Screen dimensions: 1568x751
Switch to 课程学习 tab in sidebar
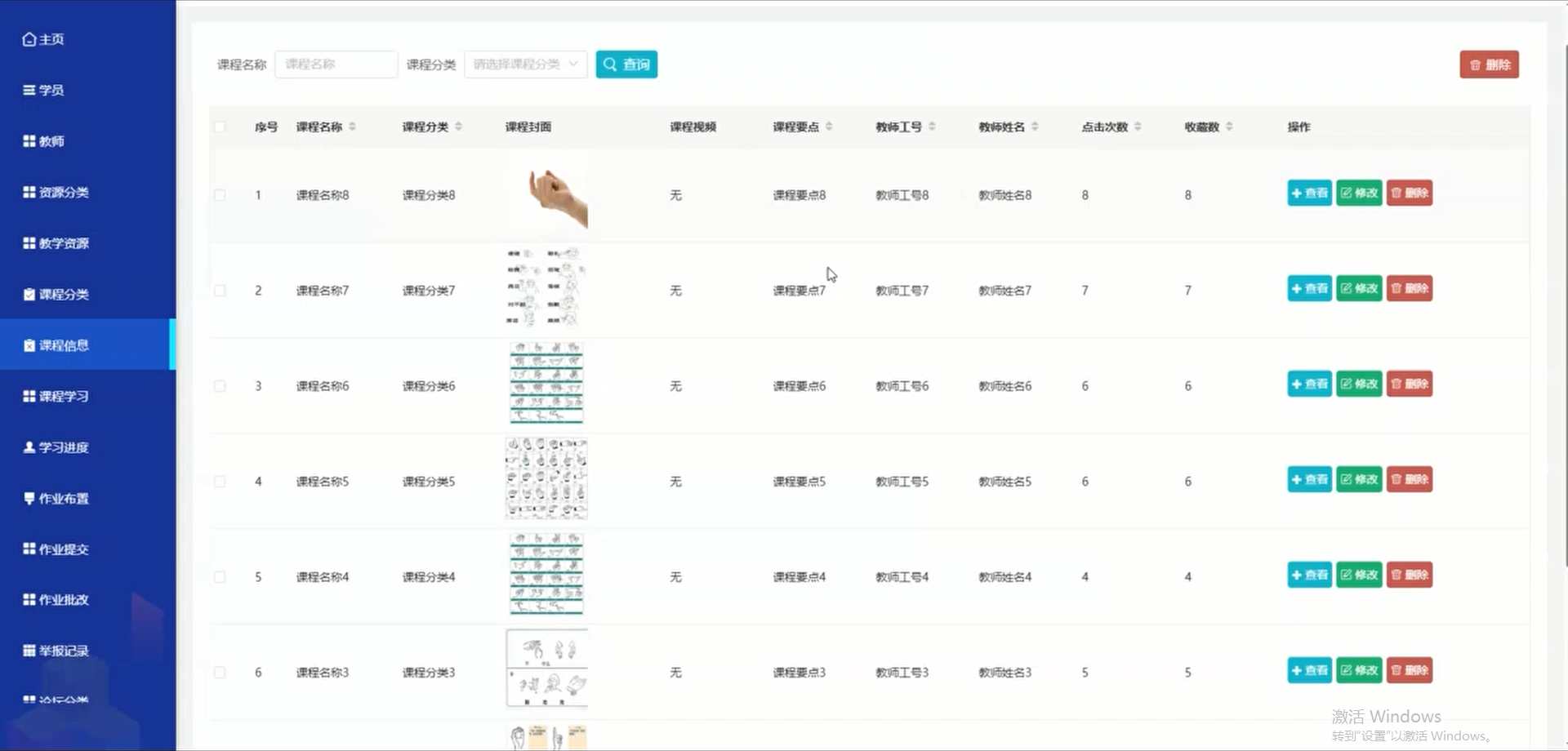(x=59, y=396)
